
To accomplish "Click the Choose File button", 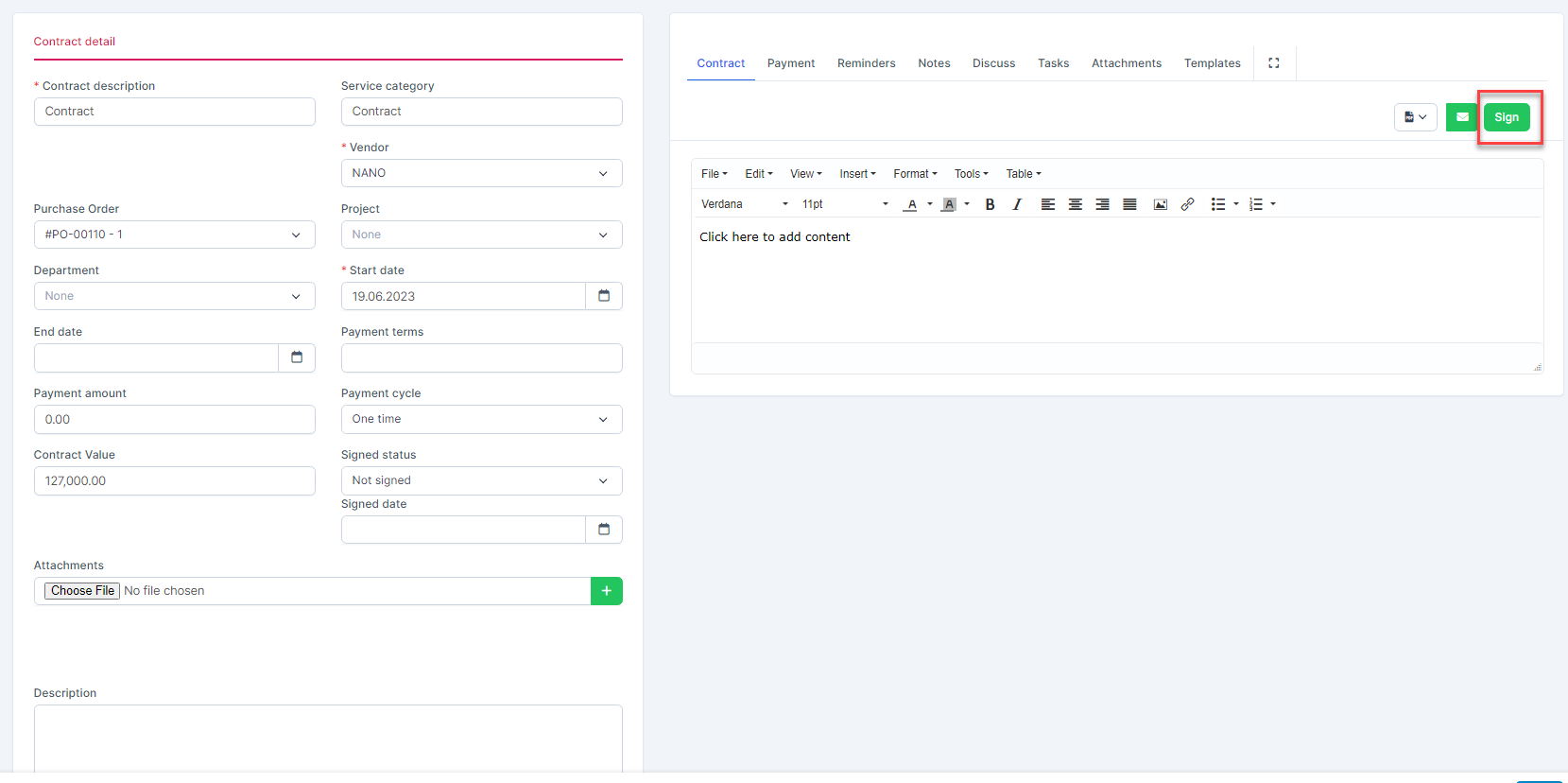I will click(83, 591).
